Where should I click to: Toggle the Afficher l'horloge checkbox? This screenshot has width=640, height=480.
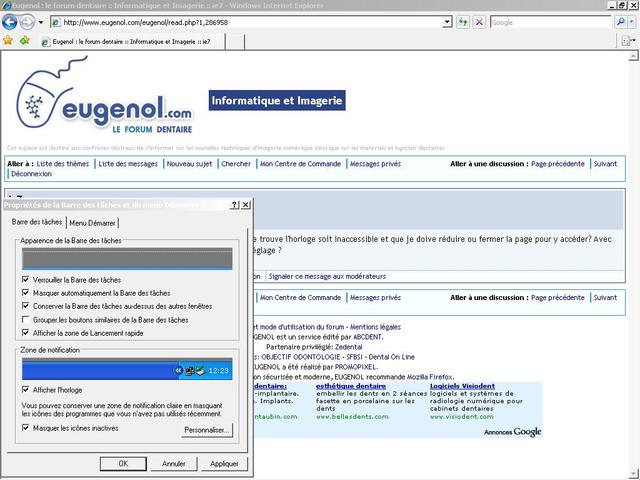[x=26, y=389]
